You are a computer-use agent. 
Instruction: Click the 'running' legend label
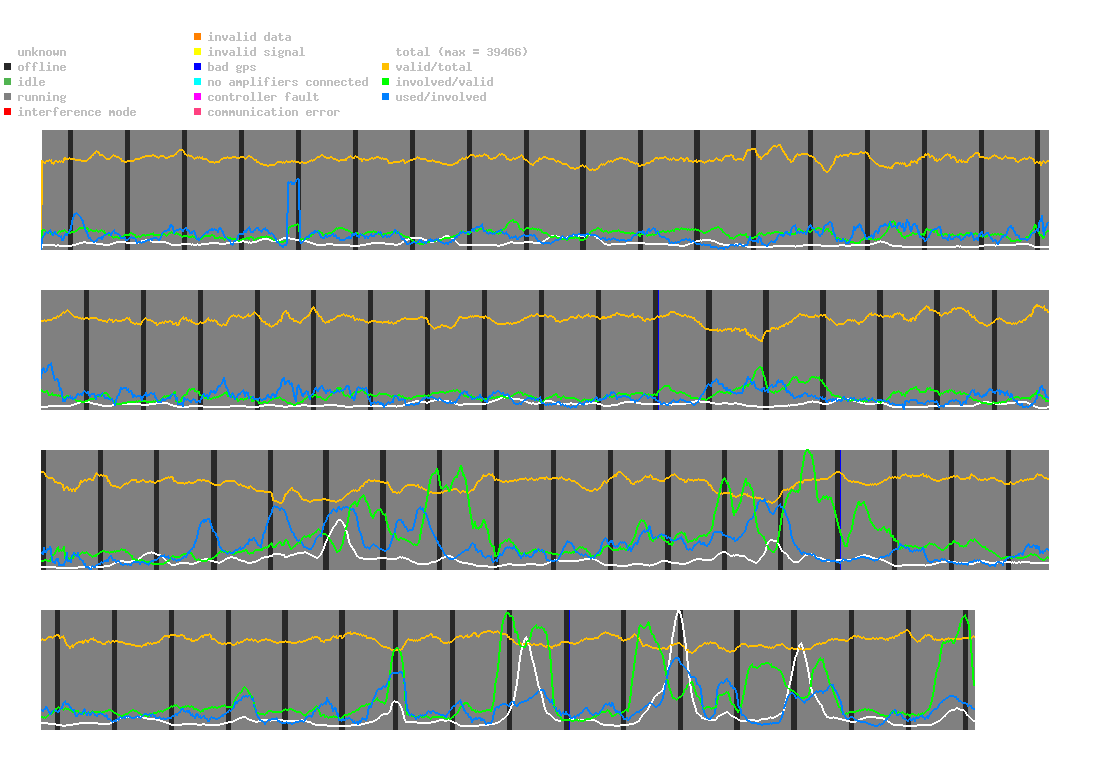[42, 97]
